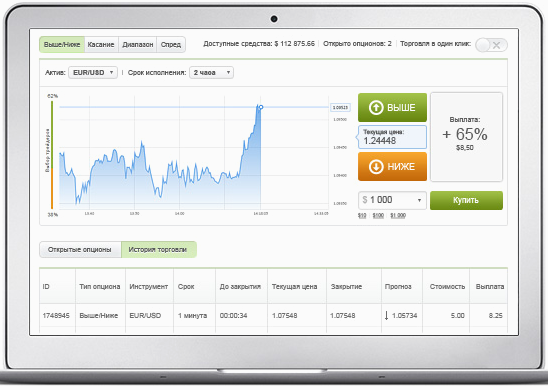
Task: Choose the $10 quick amount link
Action: pyautogui.click(x=362, y=216)
